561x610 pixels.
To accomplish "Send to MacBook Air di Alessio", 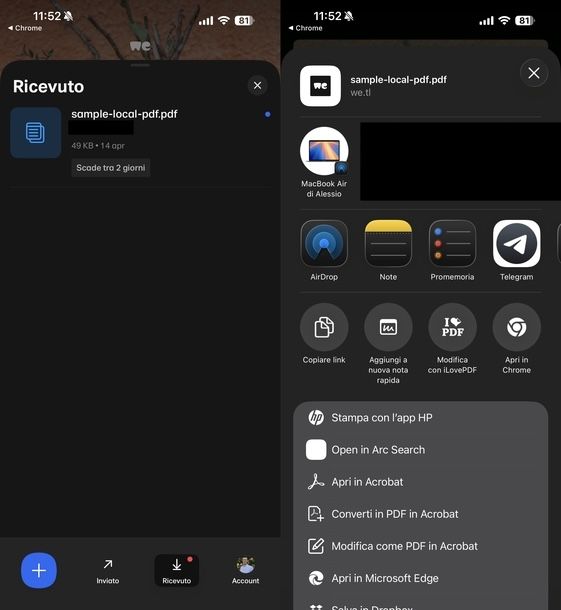I will pyautogui.click(x=324, y=162).
